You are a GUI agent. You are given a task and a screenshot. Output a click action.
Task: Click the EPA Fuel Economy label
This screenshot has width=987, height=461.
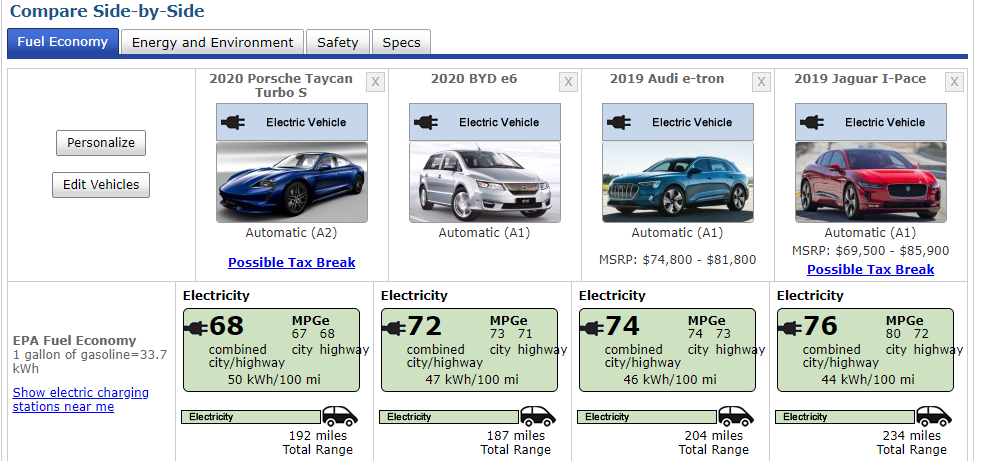click(74, 341)
